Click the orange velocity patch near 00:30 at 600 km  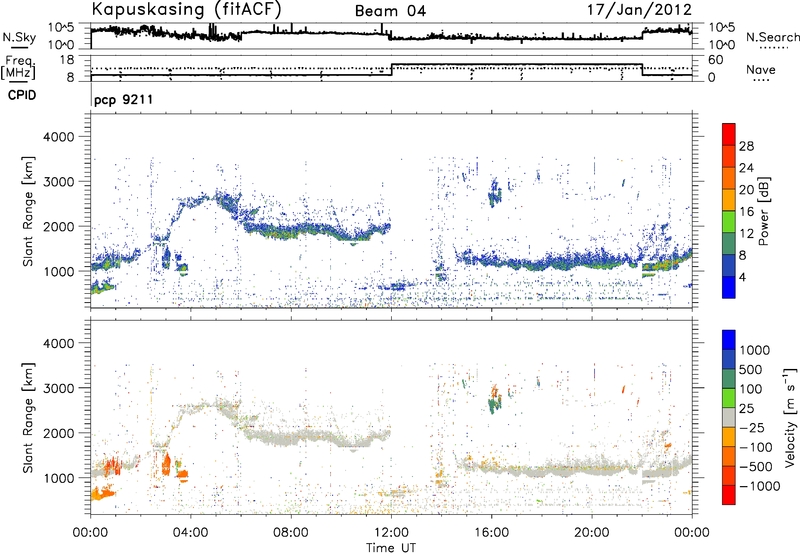pos(103,494)
